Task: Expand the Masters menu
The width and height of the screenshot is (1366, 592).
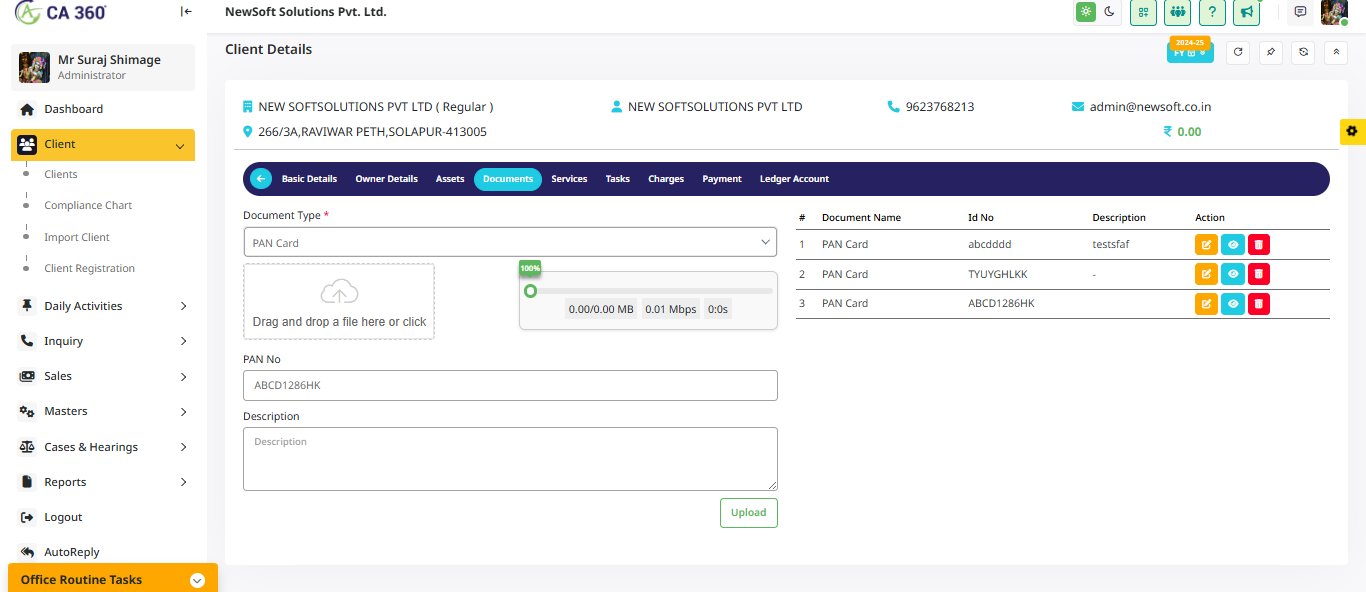Action: pyautogui.click(x=103, y=411)
